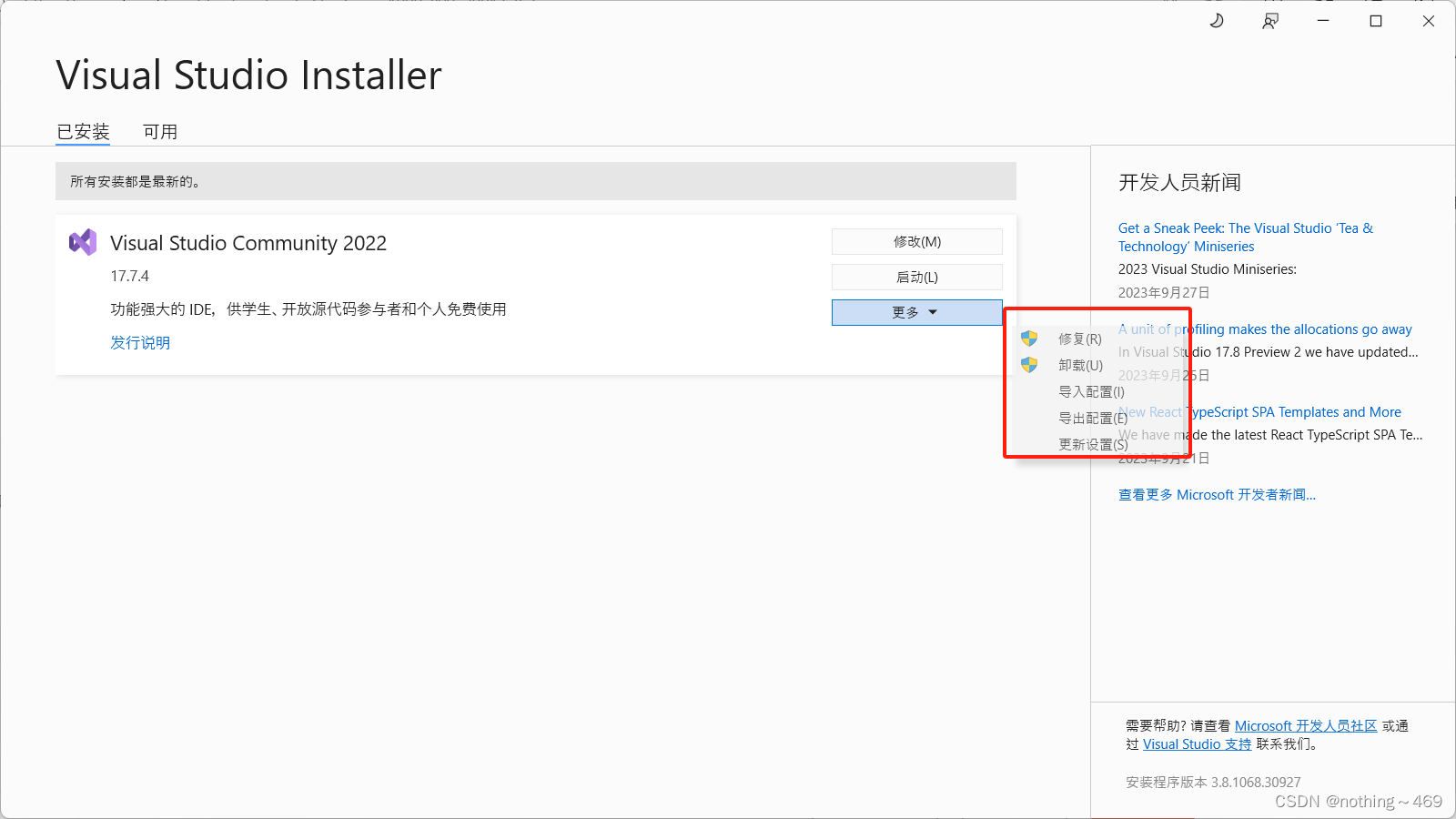Toggle dark theme moon icon
Image resolution: width=1456 pixels, height=819 pixels.
1217,21
